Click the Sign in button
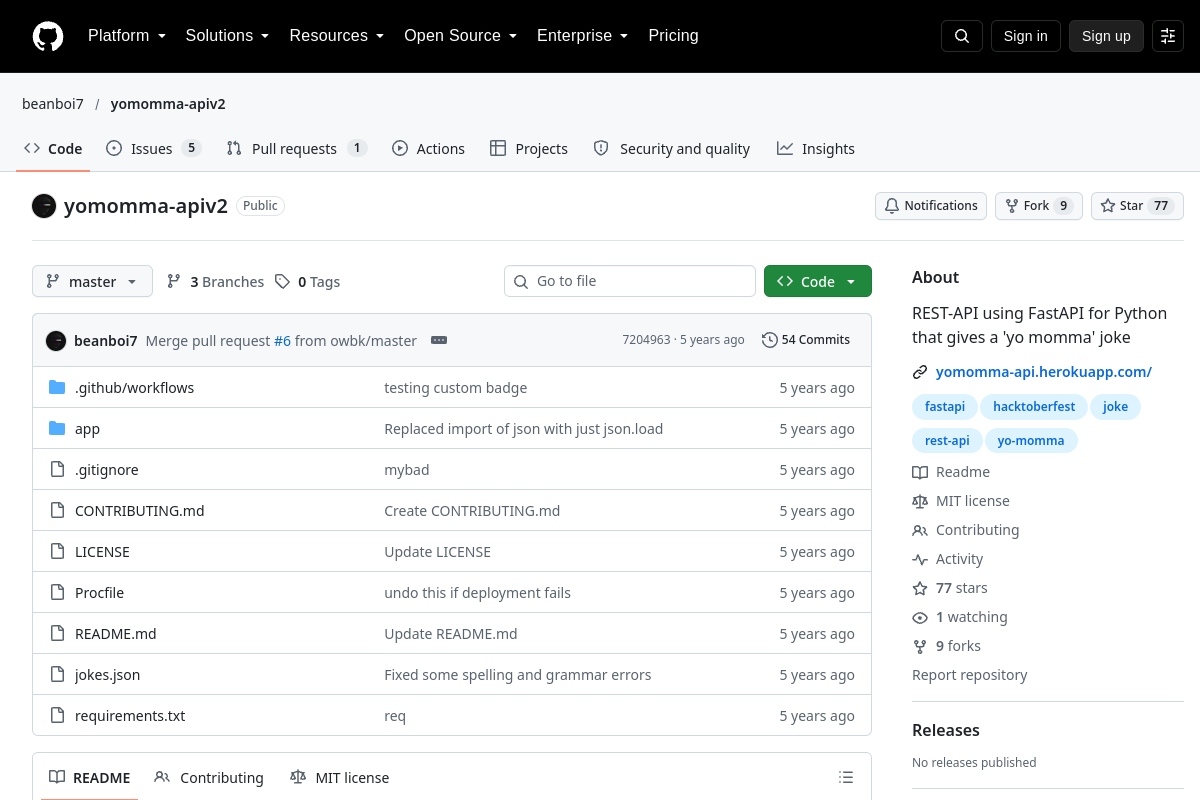This screenshot has width=1200, height=800. click(1026, 36)
